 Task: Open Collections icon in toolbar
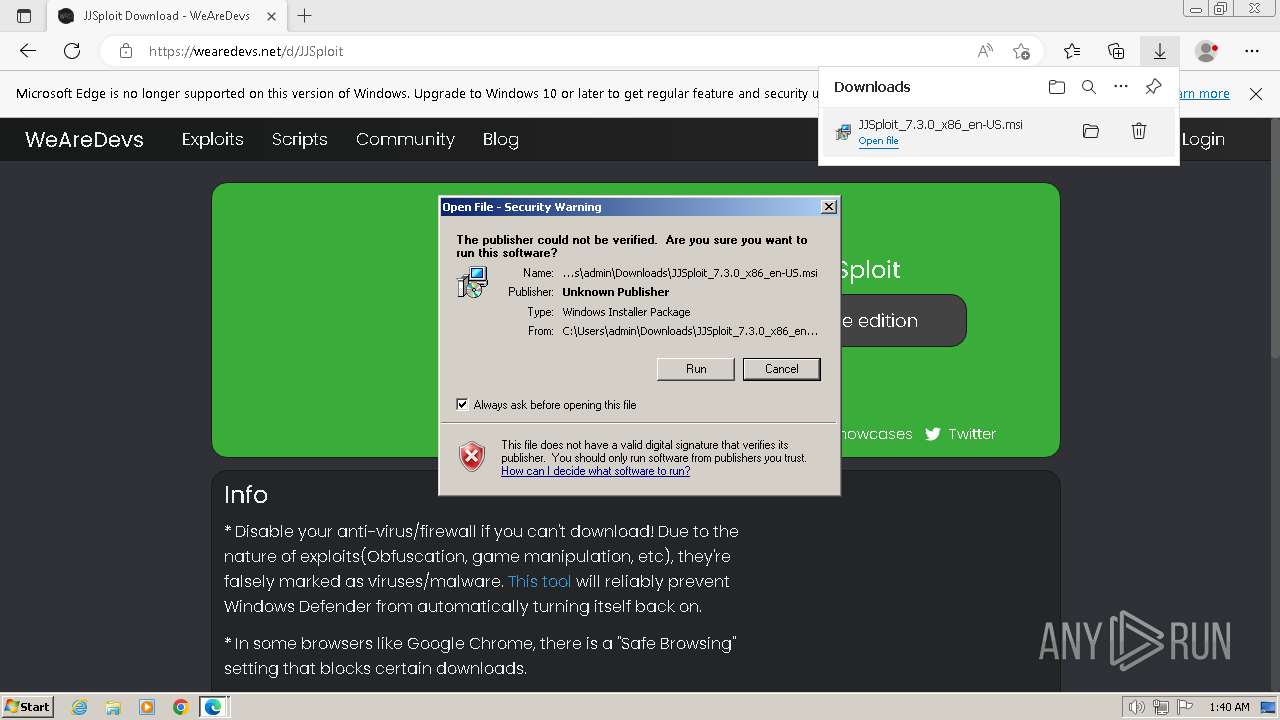1116,51
